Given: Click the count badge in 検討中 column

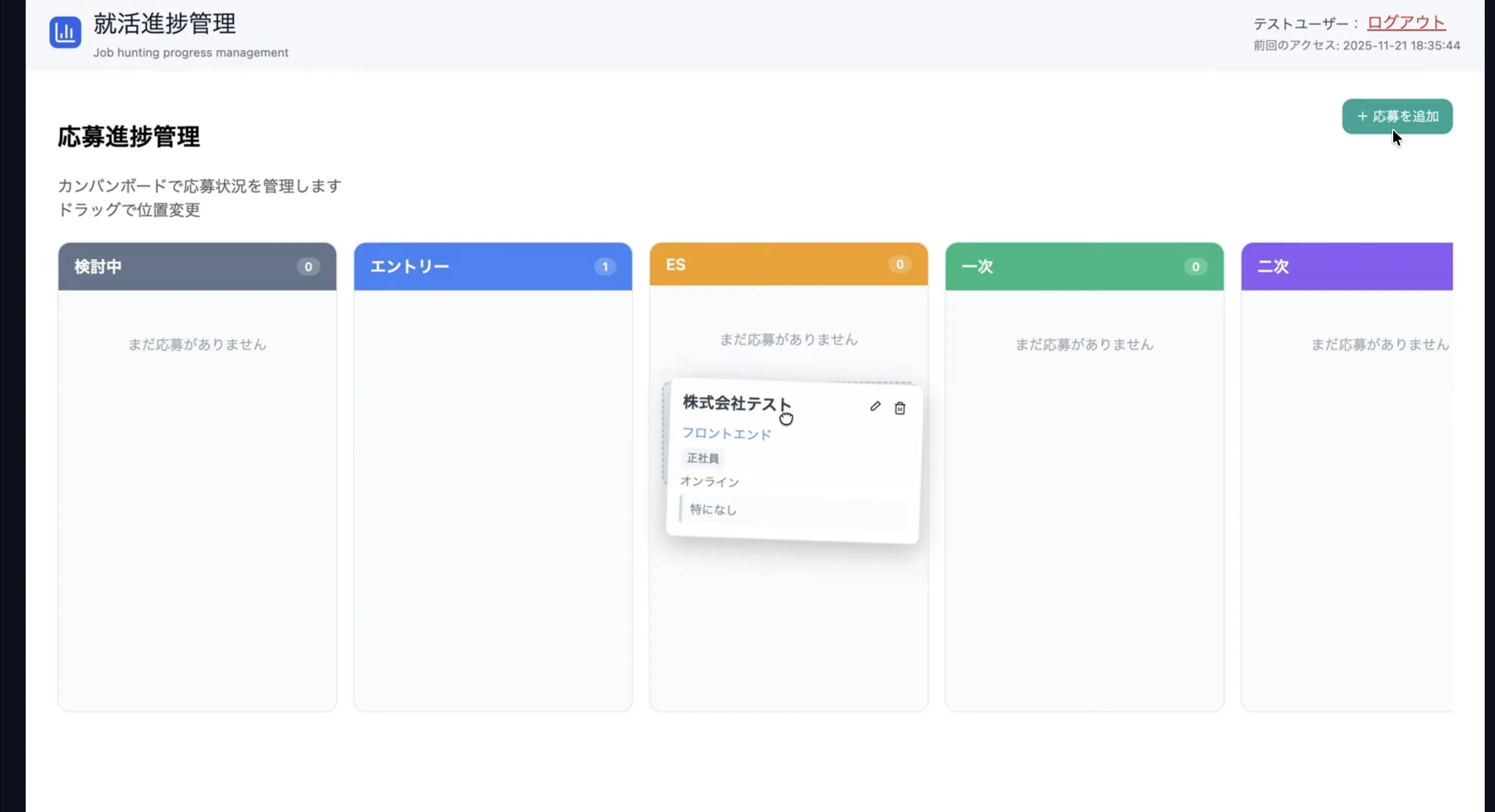Looking at the screenshot, I should tap(308, 267).
